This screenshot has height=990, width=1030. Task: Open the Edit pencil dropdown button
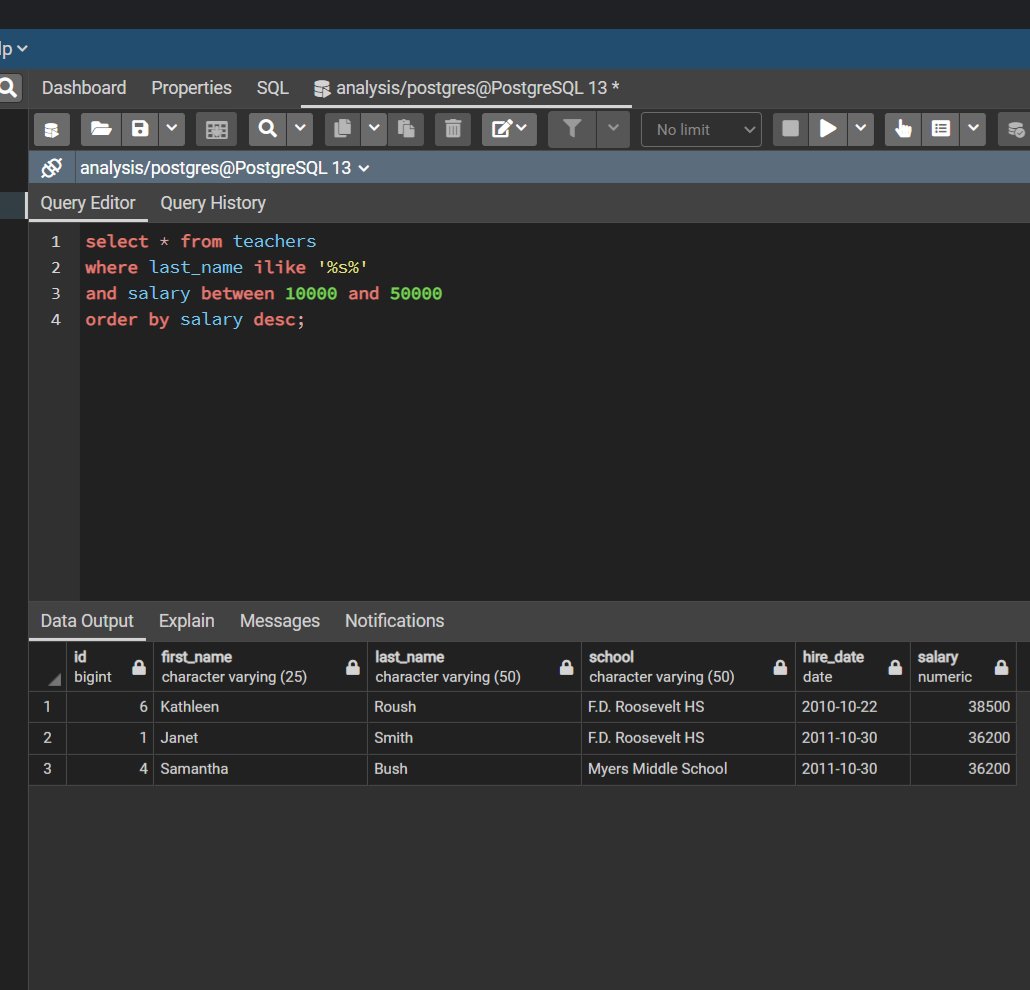click(509, 129)
